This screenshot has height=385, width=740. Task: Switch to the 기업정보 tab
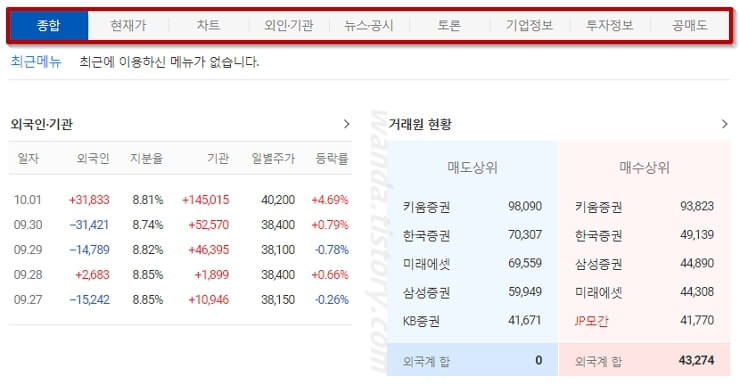pyautogui.click(x=529, y=25)
